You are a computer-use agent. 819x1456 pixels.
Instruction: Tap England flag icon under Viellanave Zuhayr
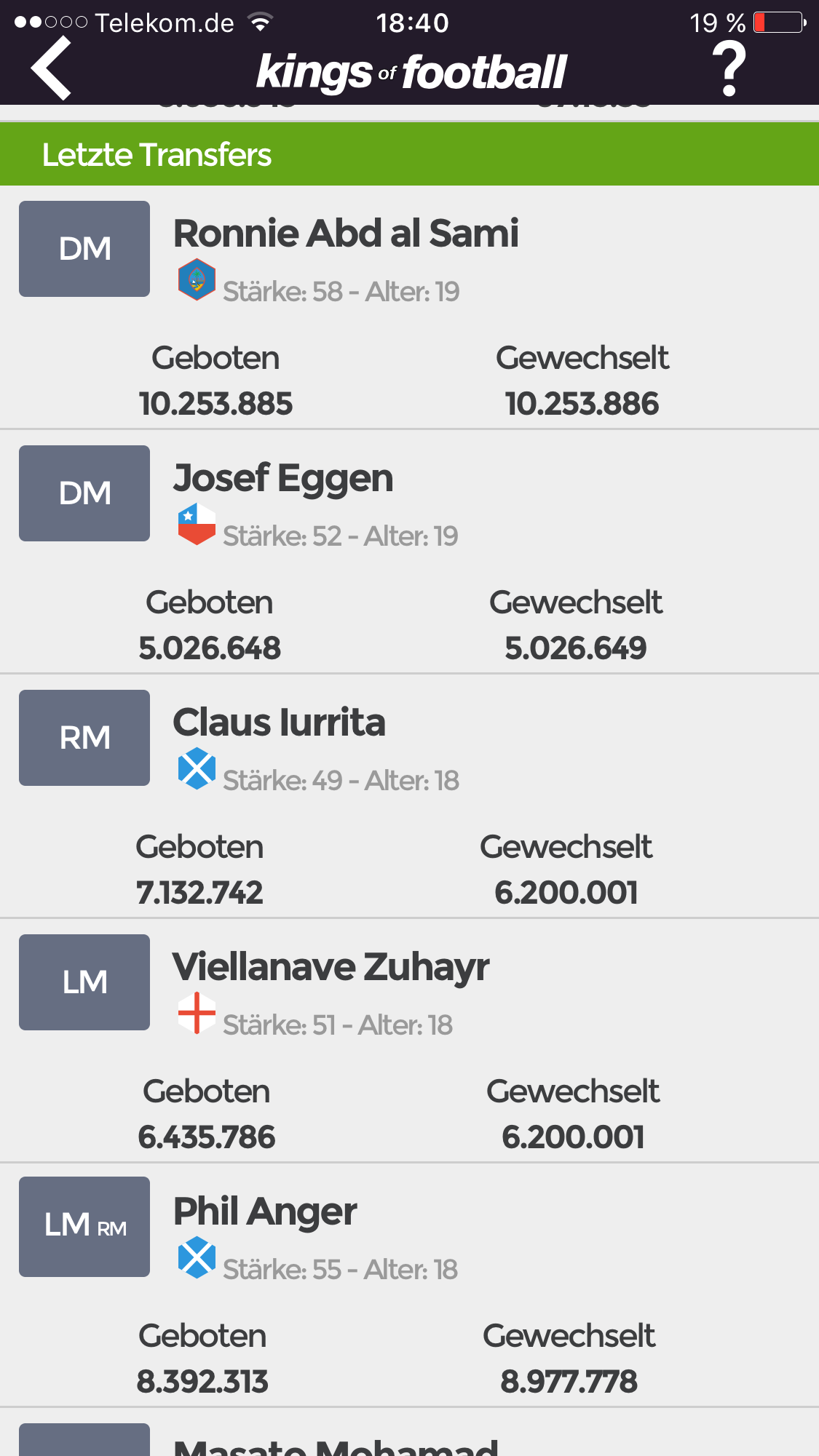[197, 1013]
